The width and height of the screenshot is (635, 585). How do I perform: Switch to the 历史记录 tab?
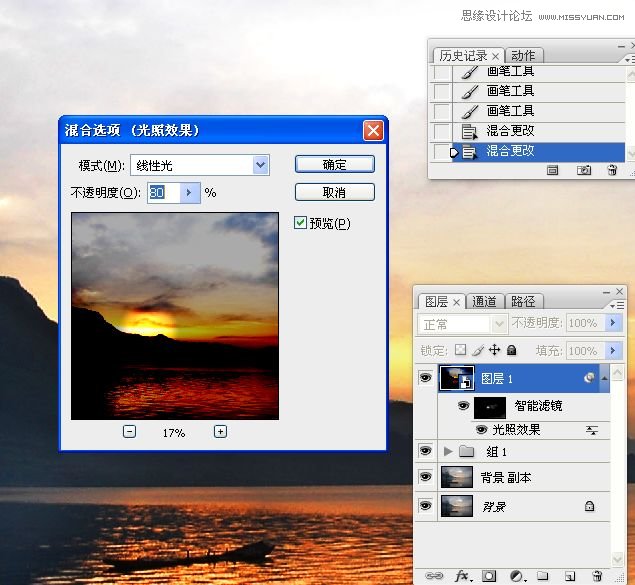pos(463,56)
